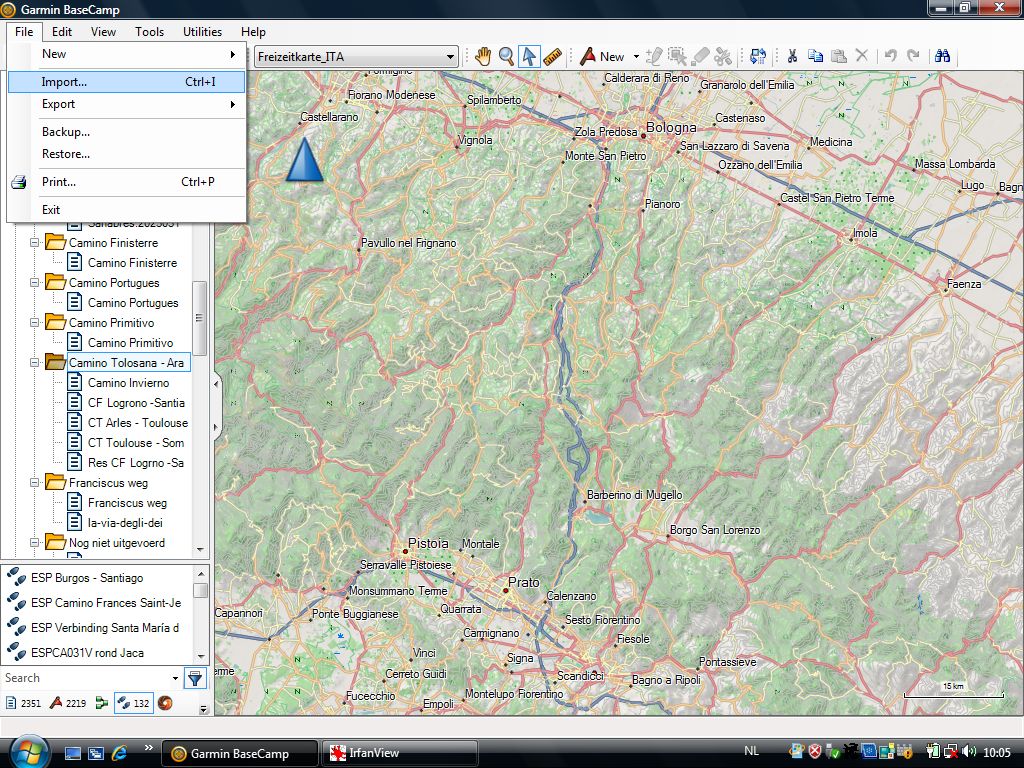Select the Pan hand tool
This screenshot has height=768, width=1024.
click(483, 56)
